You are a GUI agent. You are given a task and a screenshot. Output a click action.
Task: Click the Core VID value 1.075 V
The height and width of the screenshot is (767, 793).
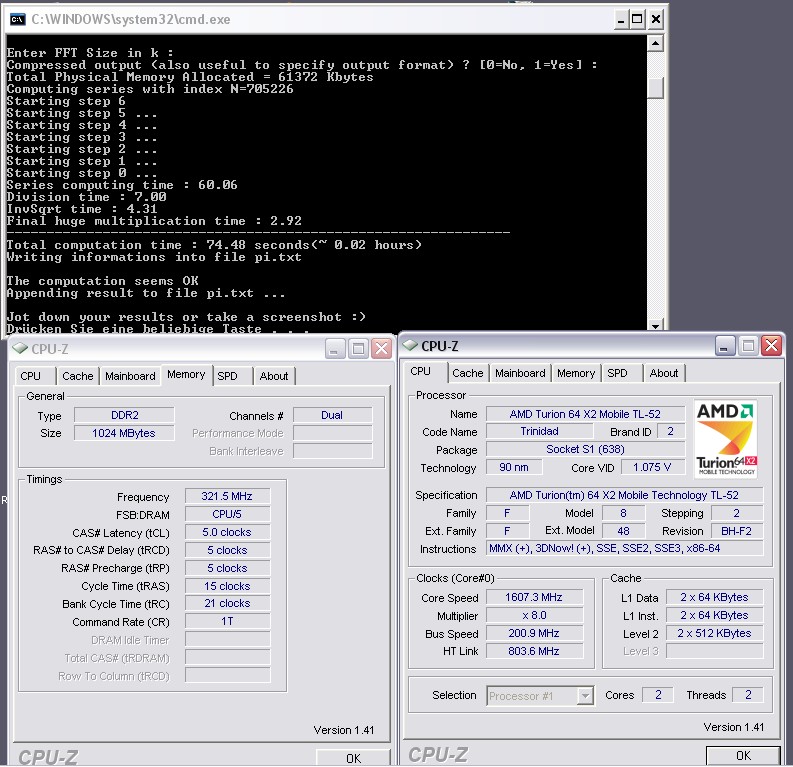(x=652, y=467)
